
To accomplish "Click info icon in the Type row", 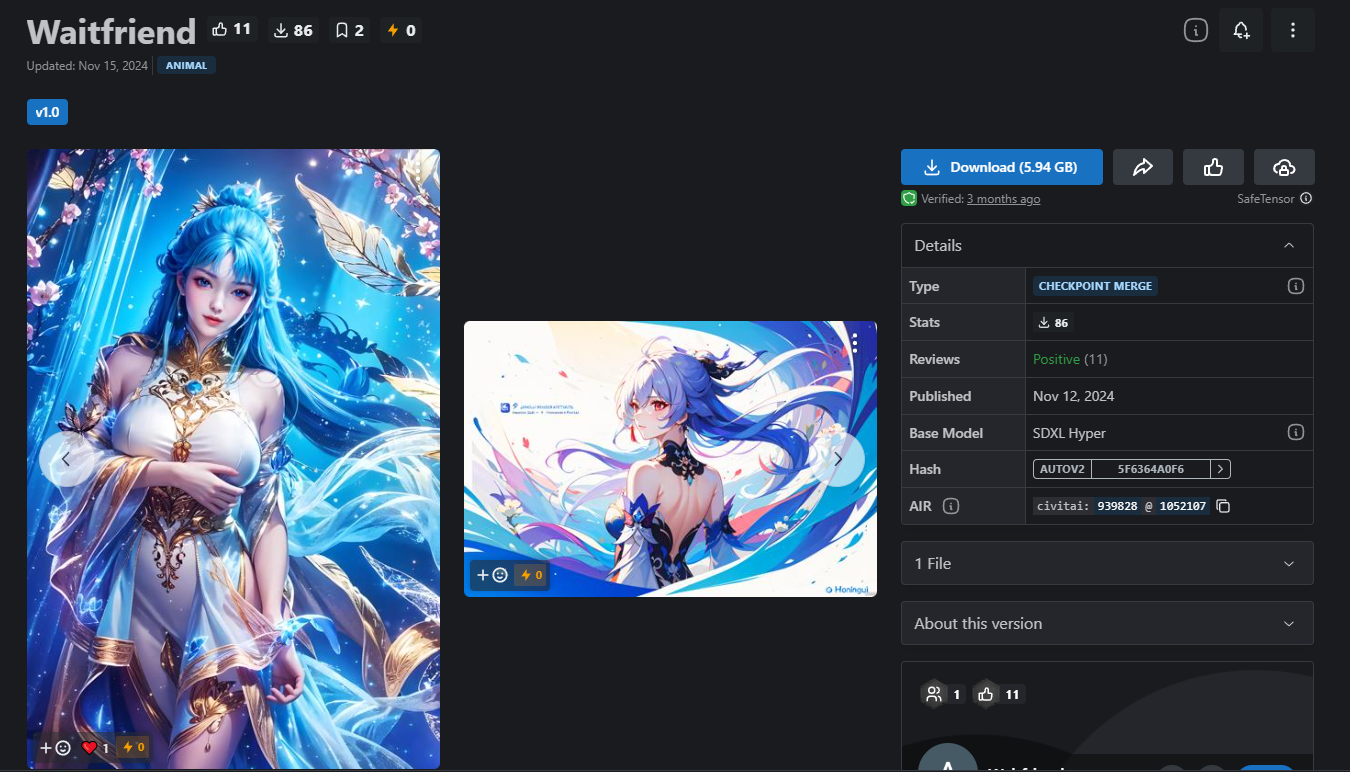I will tap(1296, 286).
